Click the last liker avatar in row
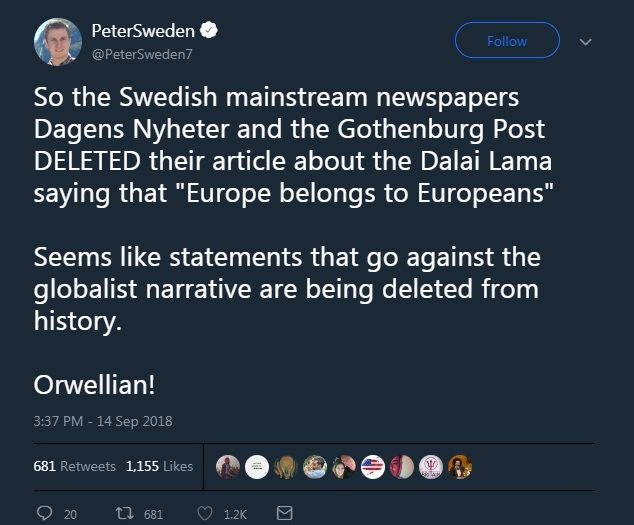Viewport: 634px width, 525px height. pyautogui.click(x=460, y=467)
